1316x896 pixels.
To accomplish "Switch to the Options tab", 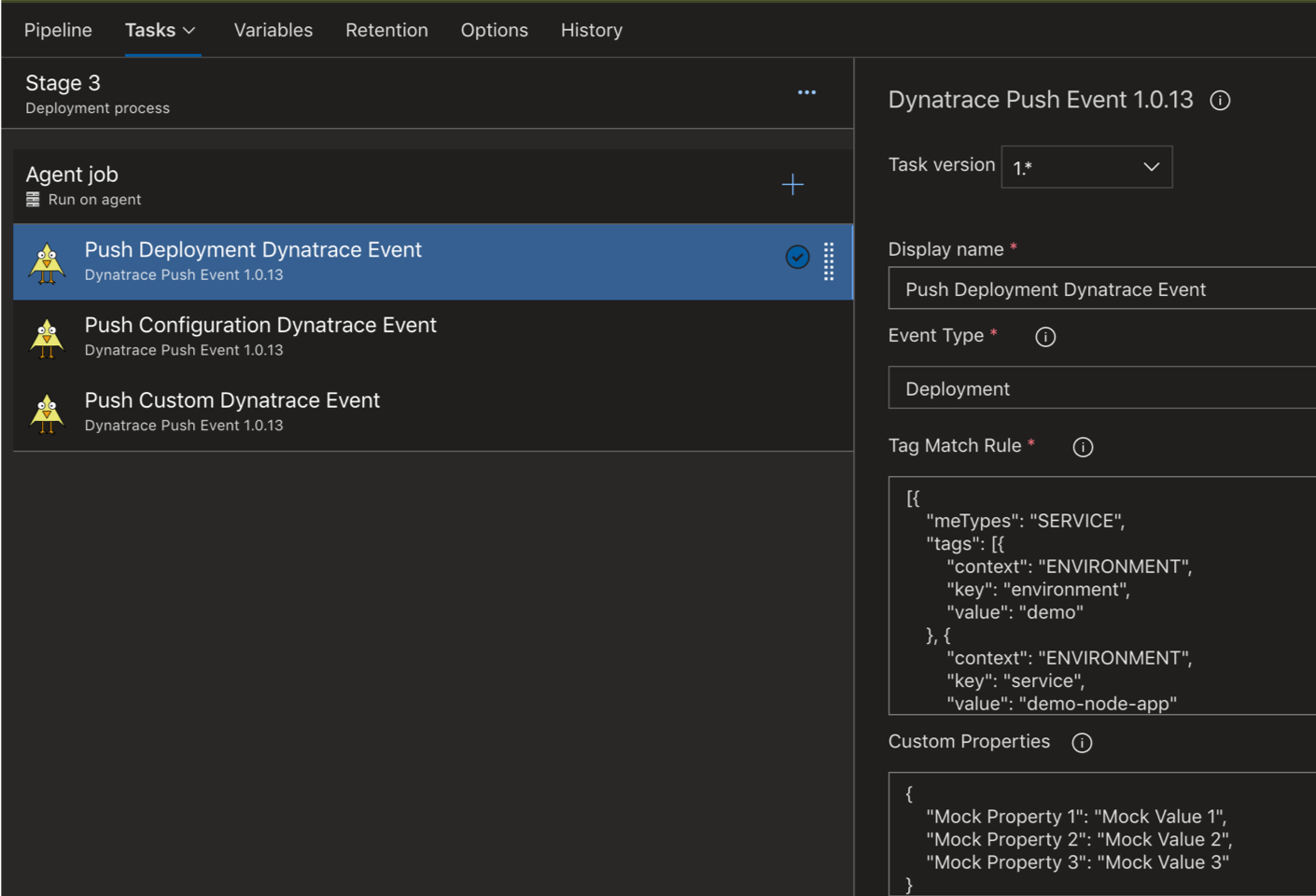I will [x=495, y=30].
